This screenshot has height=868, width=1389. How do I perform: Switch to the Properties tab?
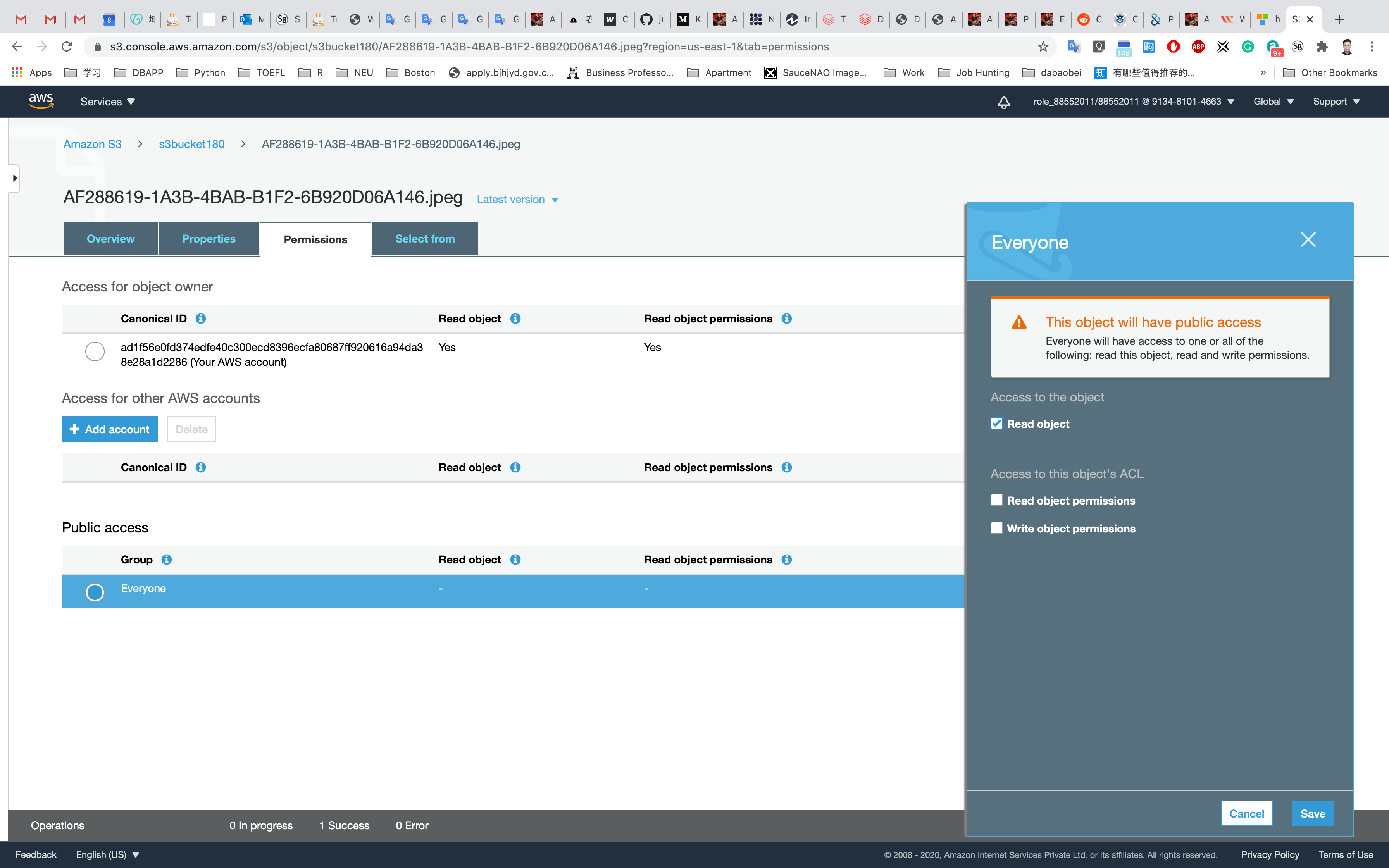[x=209, y=239]
